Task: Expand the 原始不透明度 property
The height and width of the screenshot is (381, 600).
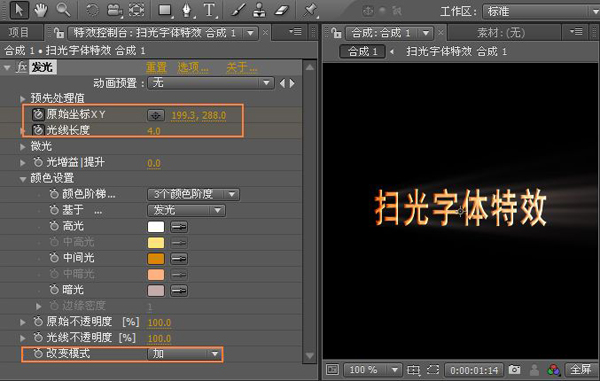Action: pyautogui.click(x=23, y=322)
